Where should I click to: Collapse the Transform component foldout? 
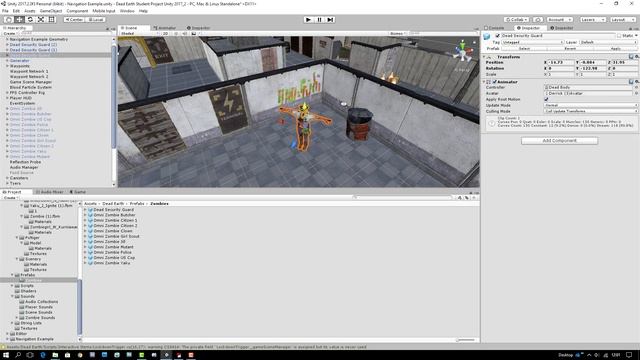pos(484,57)
